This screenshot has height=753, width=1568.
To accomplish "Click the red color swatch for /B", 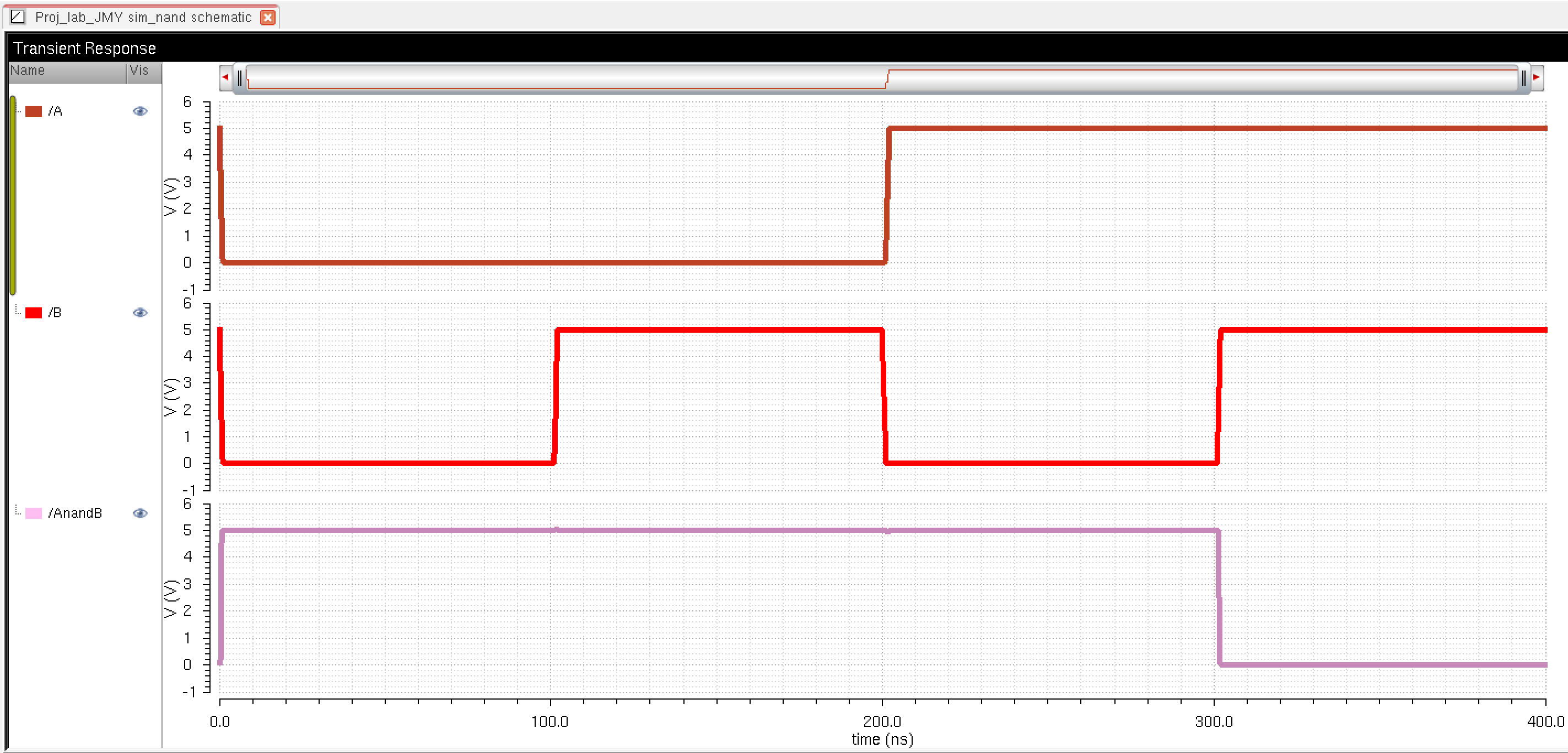I will pos(34,313).
